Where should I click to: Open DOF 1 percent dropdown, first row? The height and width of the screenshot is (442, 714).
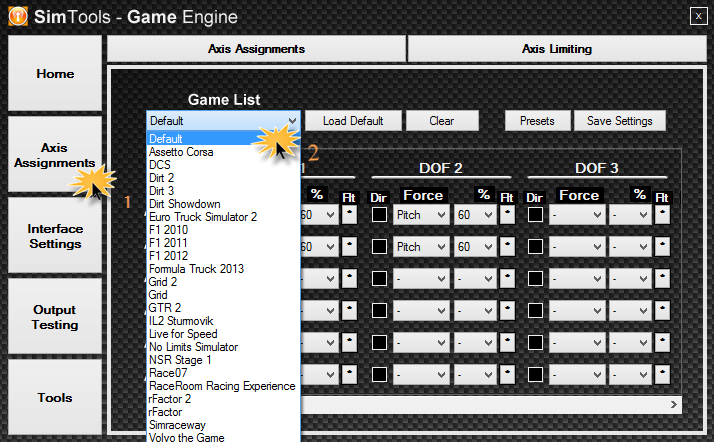[319, 215]
